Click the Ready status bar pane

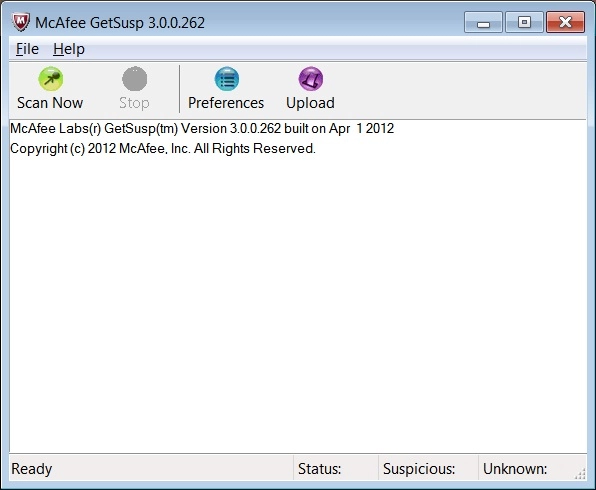(x=151, y=469)
